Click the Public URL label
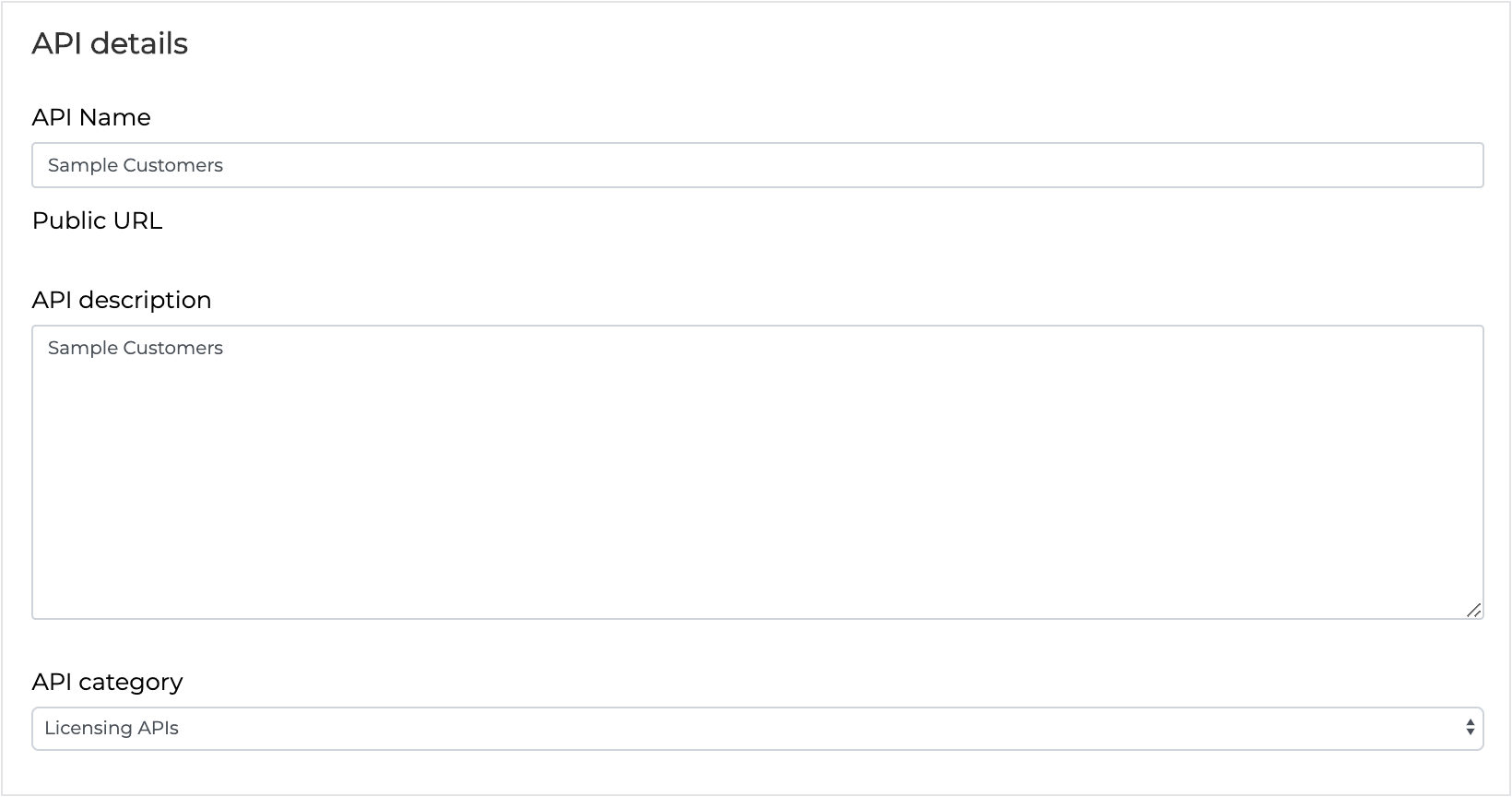The image size is (1512, 797). click(x=97, y=220)
